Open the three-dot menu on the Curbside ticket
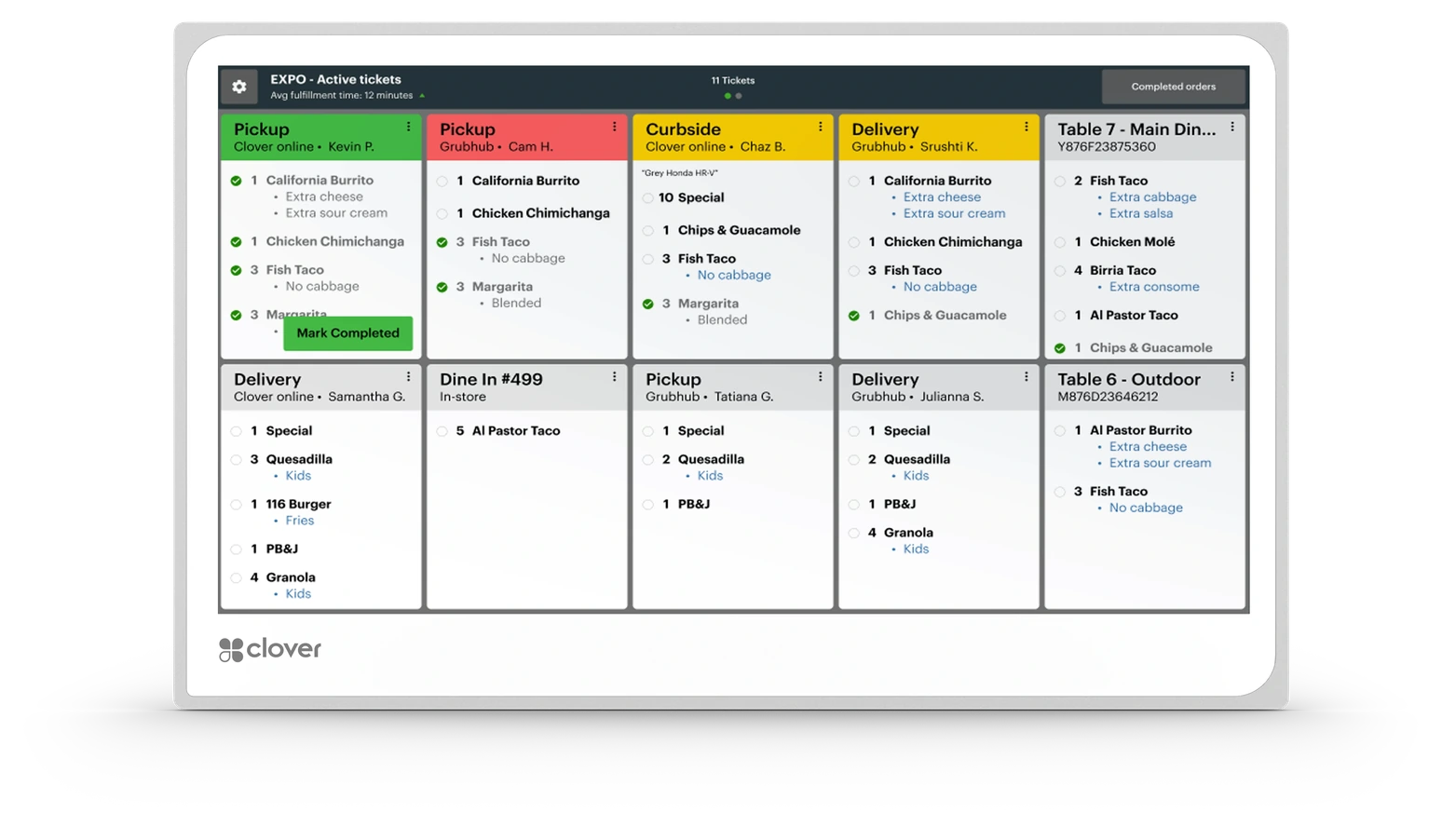 coord(820,127)
